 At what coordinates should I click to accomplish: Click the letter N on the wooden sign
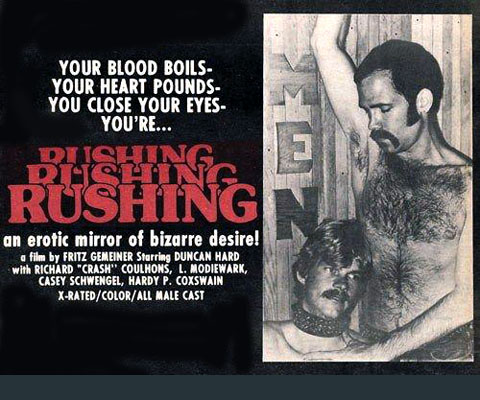click(x=296, y=212)
